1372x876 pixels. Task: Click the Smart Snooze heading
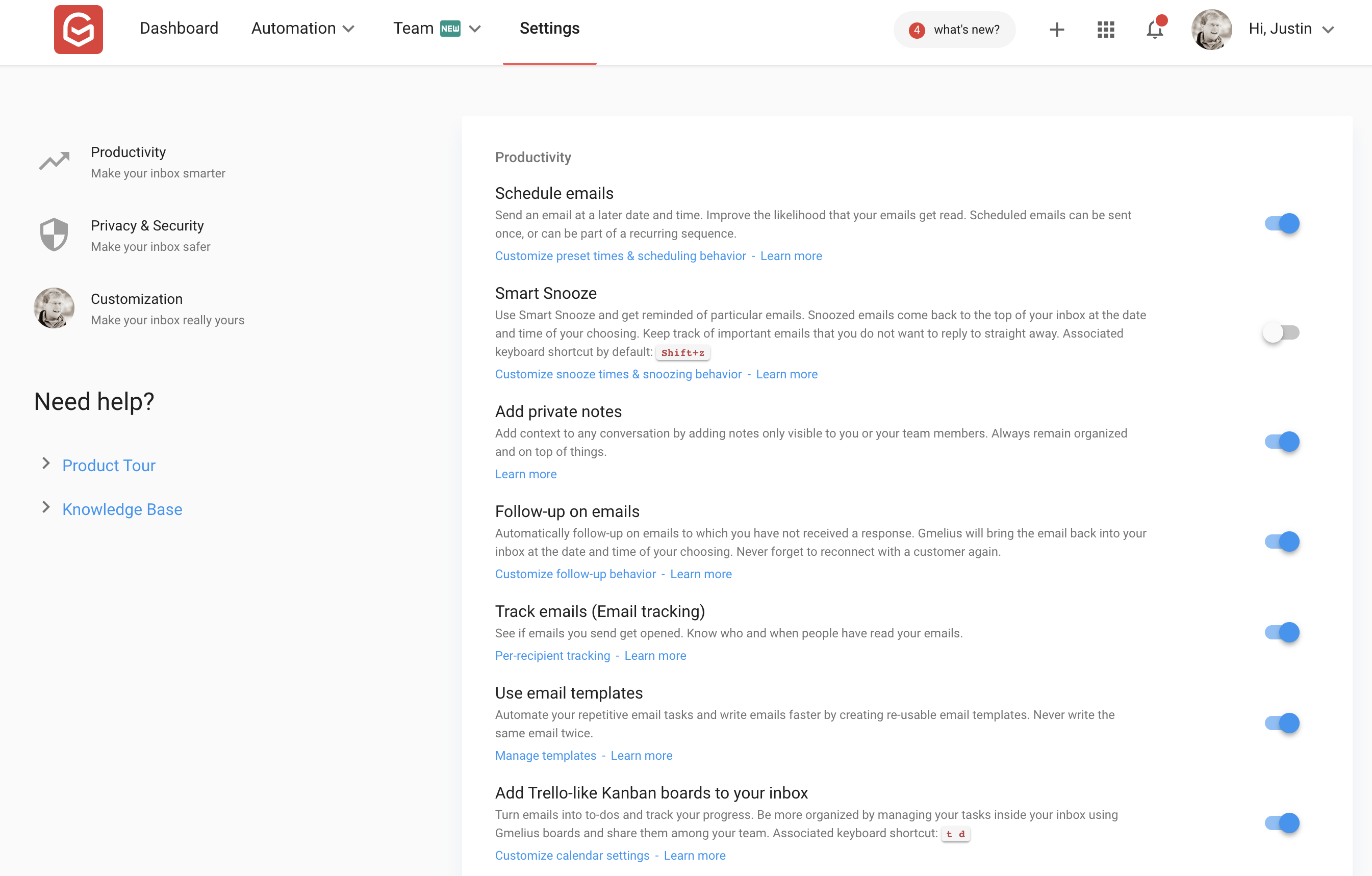pyautogui.click(x=546, y=293)
